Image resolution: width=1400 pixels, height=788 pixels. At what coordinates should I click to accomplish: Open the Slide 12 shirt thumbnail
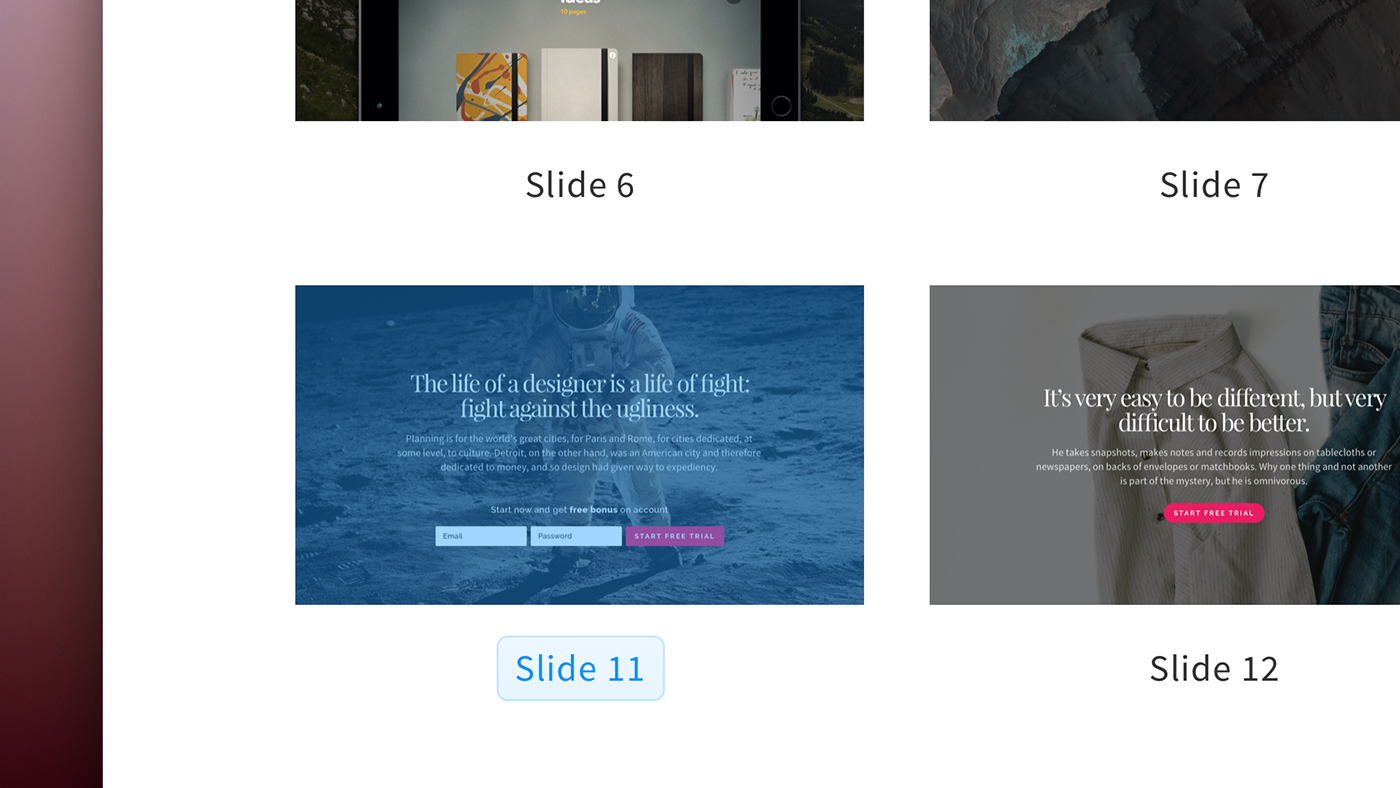1164,445
